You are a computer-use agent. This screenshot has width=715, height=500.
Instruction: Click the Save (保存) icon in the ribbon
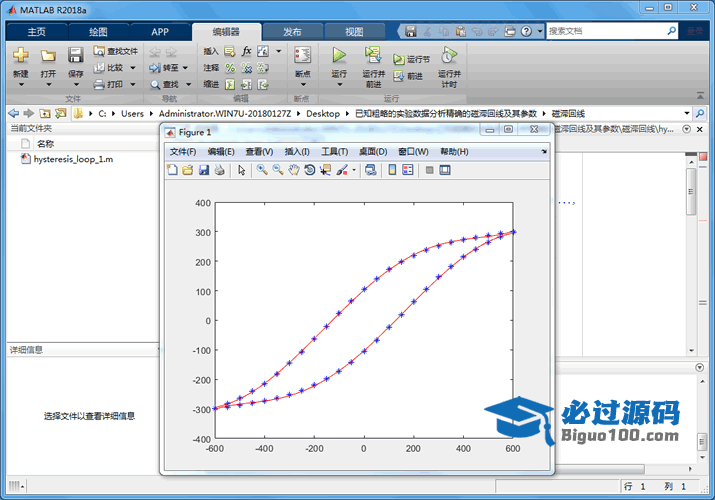75,56
